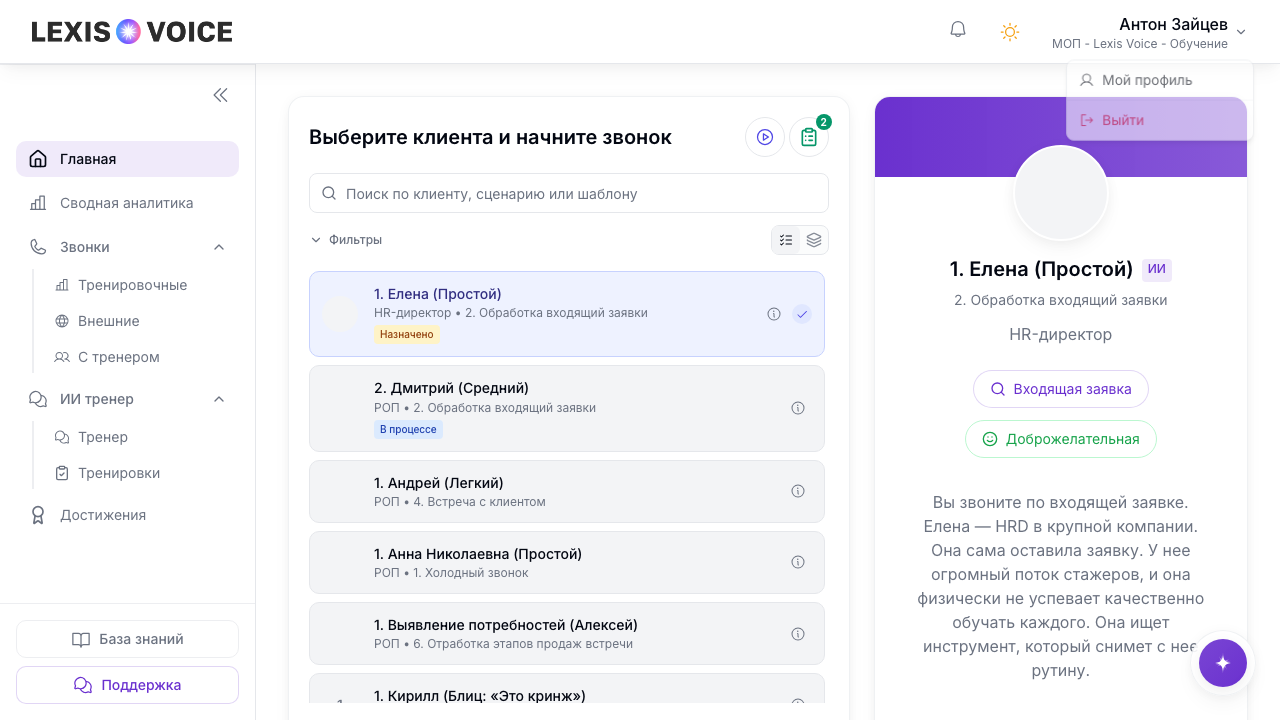Select client 2. Дмитрий (Средний)

(x=567, y=408)
